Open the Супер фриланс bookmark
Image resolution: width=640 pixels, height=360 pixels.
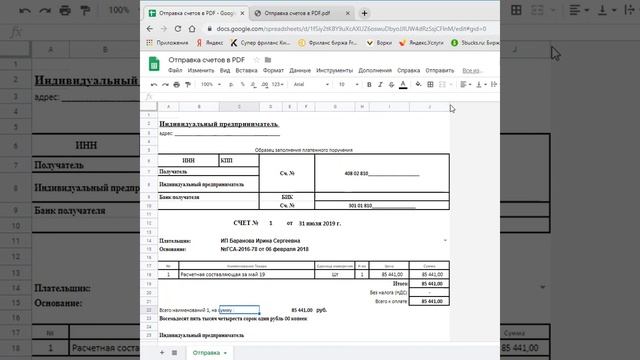260,42
